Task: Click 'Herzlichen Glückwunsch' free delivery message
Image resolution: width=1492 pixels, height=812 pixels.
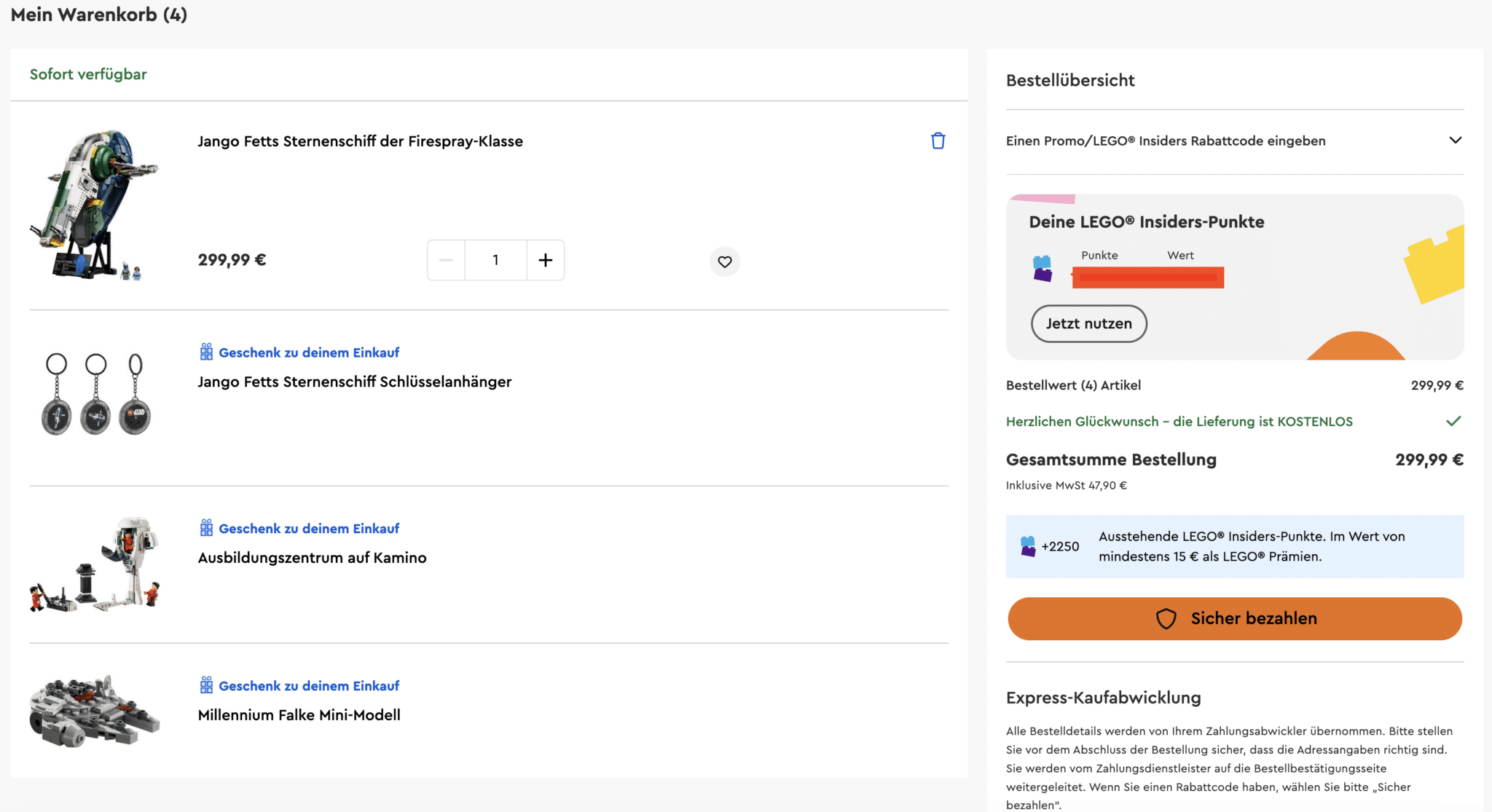Action: (x=1179, y=422)
